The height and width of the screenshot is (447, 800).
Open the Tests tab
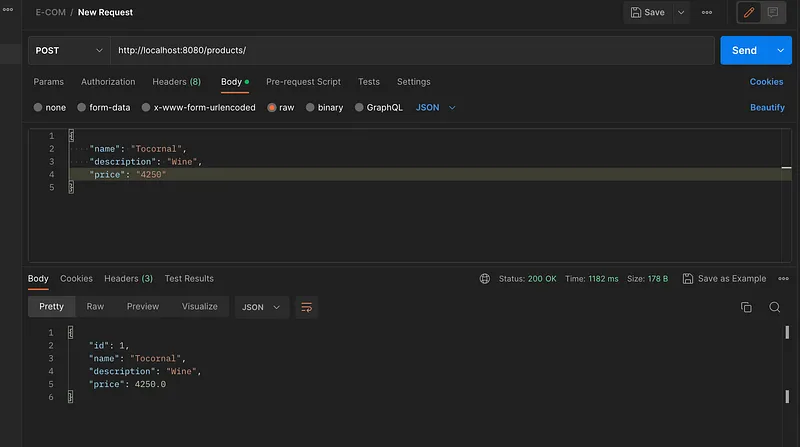368,82
